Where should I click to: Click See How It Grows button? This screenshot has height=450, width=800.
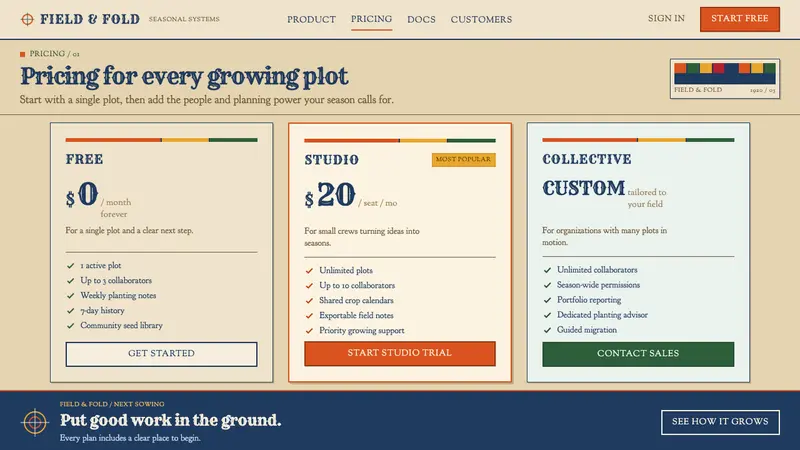tap(720, 422)
